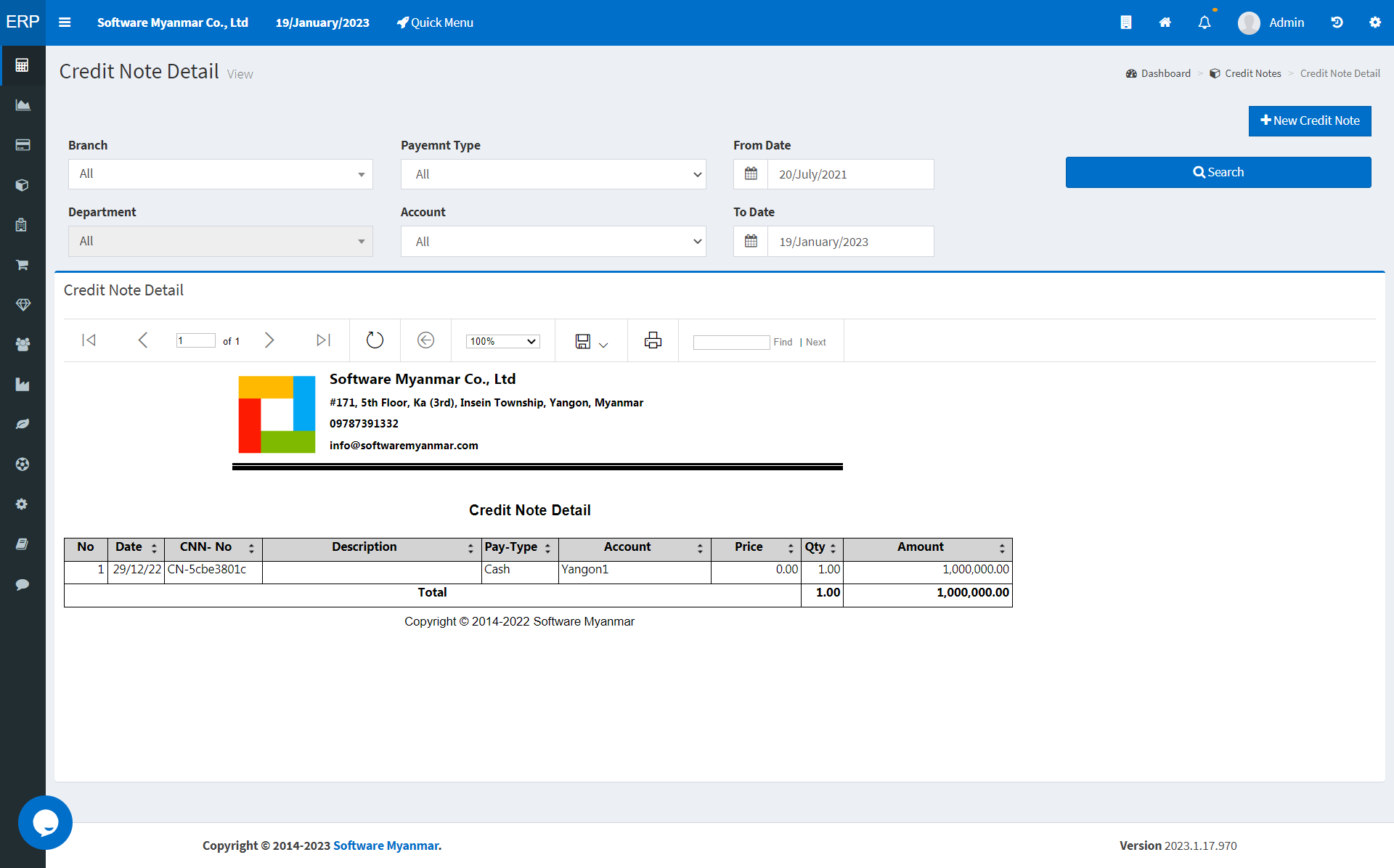Open the calculator sidebar icon

(23, 65)
